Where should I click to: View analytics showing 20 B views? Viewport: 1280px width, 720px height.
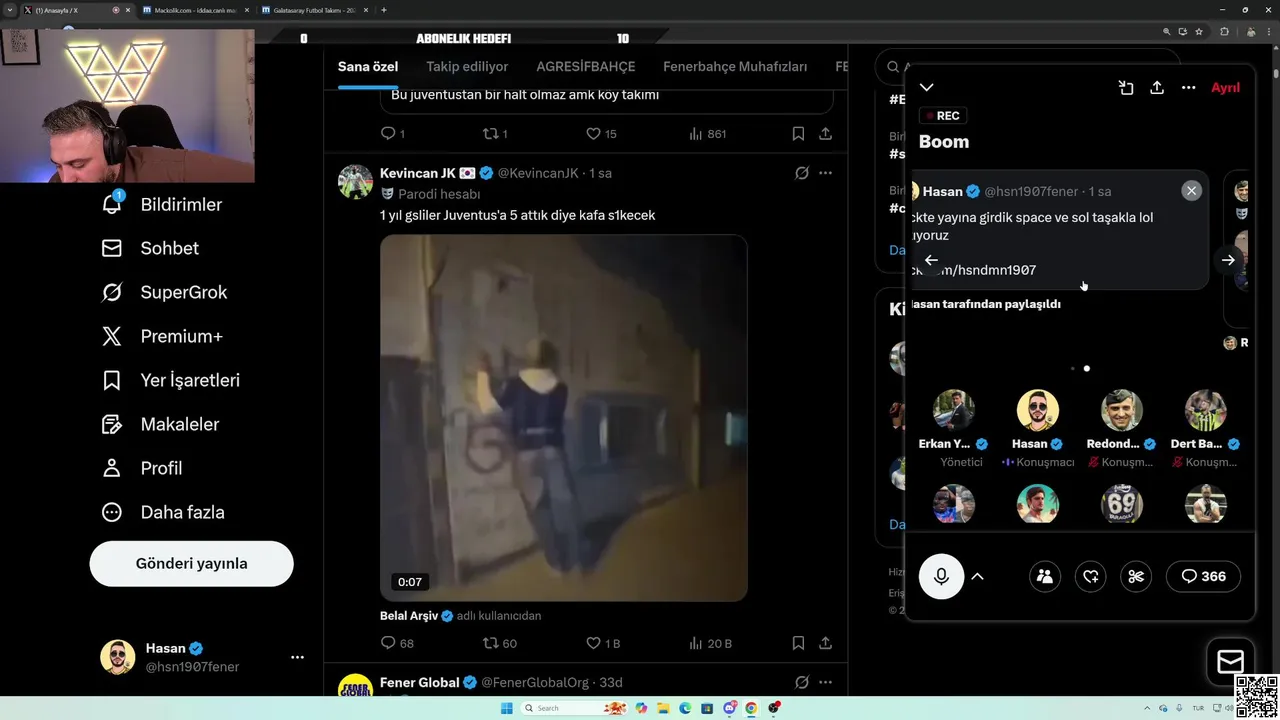click(710, 643)
